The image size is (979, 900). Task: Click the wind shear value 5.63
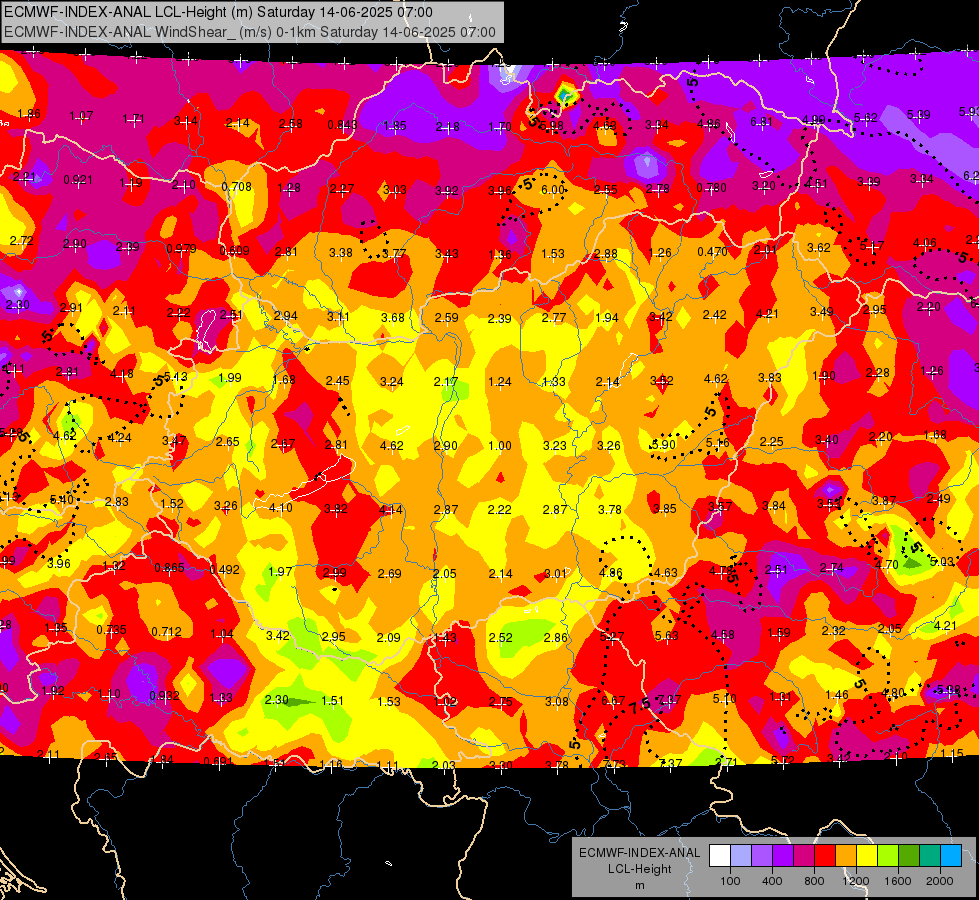[666, 635]
